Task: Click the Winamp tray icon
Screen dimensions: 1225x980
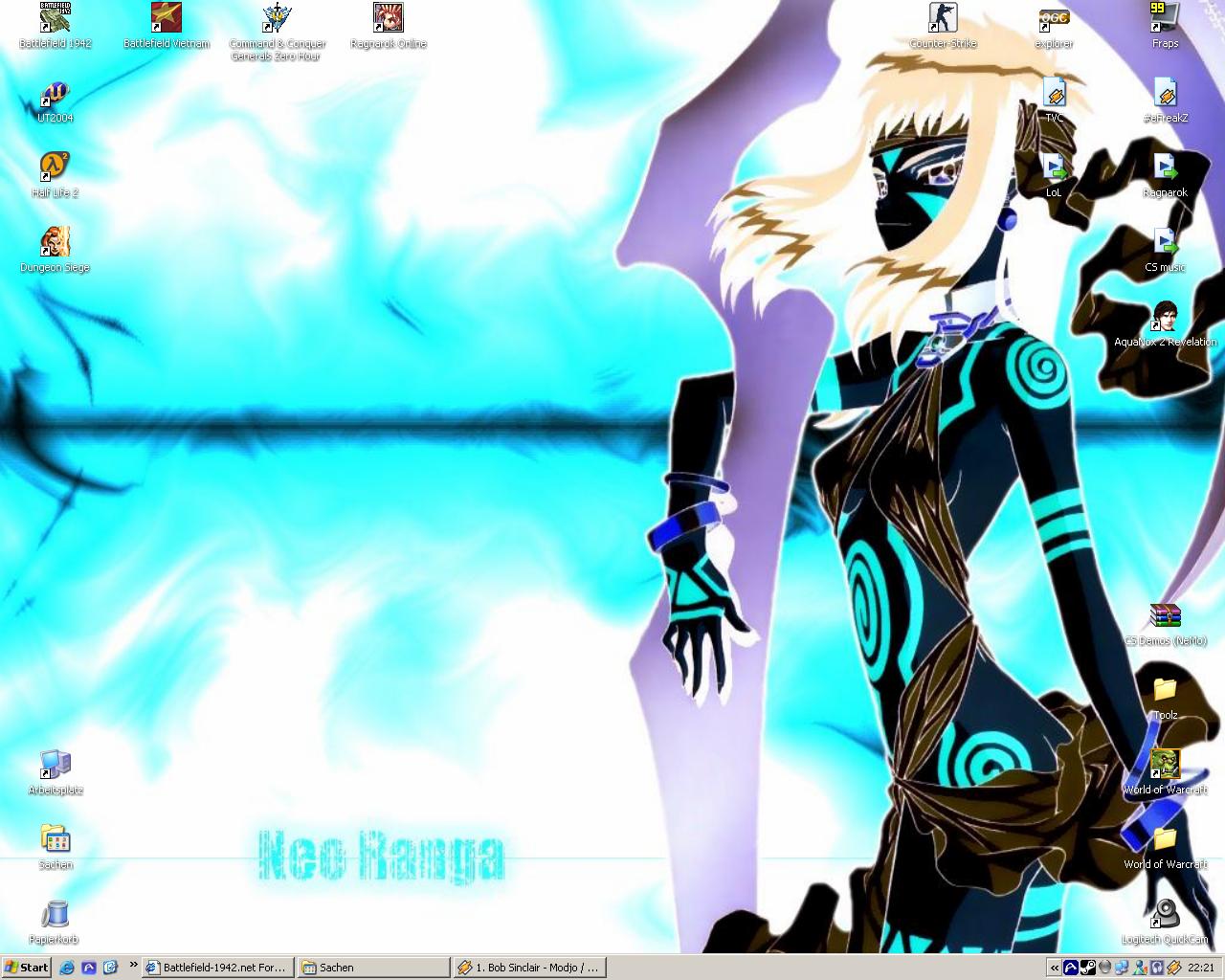Action: click(1173, 968)
